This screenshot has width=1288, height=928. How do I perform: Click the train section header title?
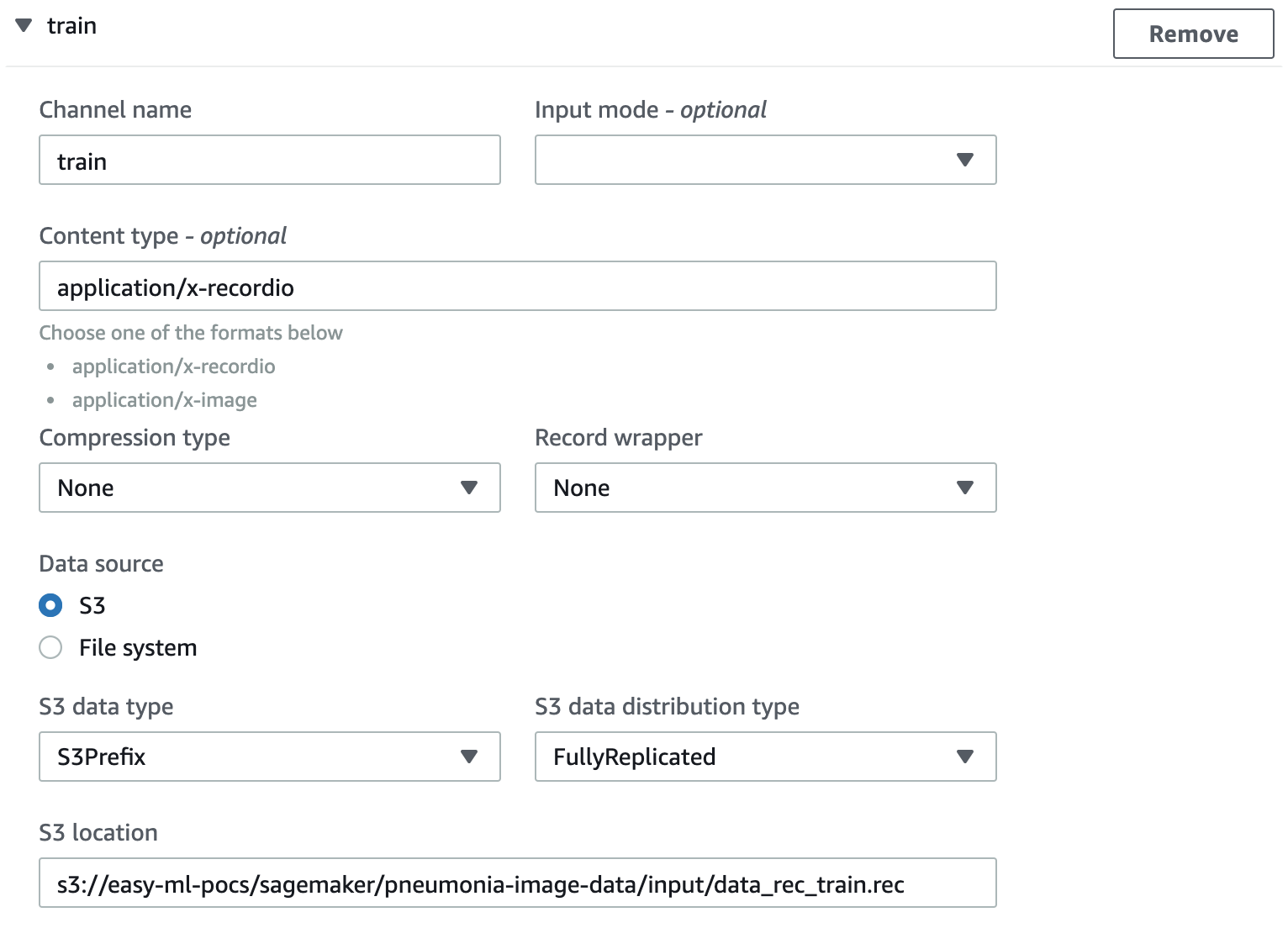pos(71,26)
